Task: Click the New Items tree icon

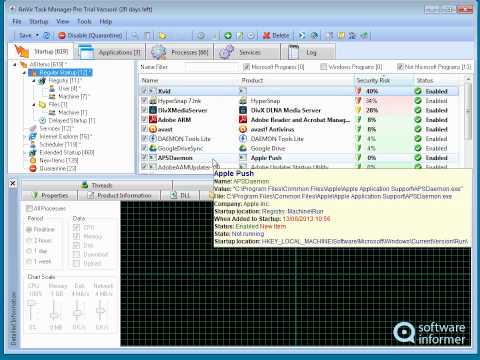Action: click(33, 160)
